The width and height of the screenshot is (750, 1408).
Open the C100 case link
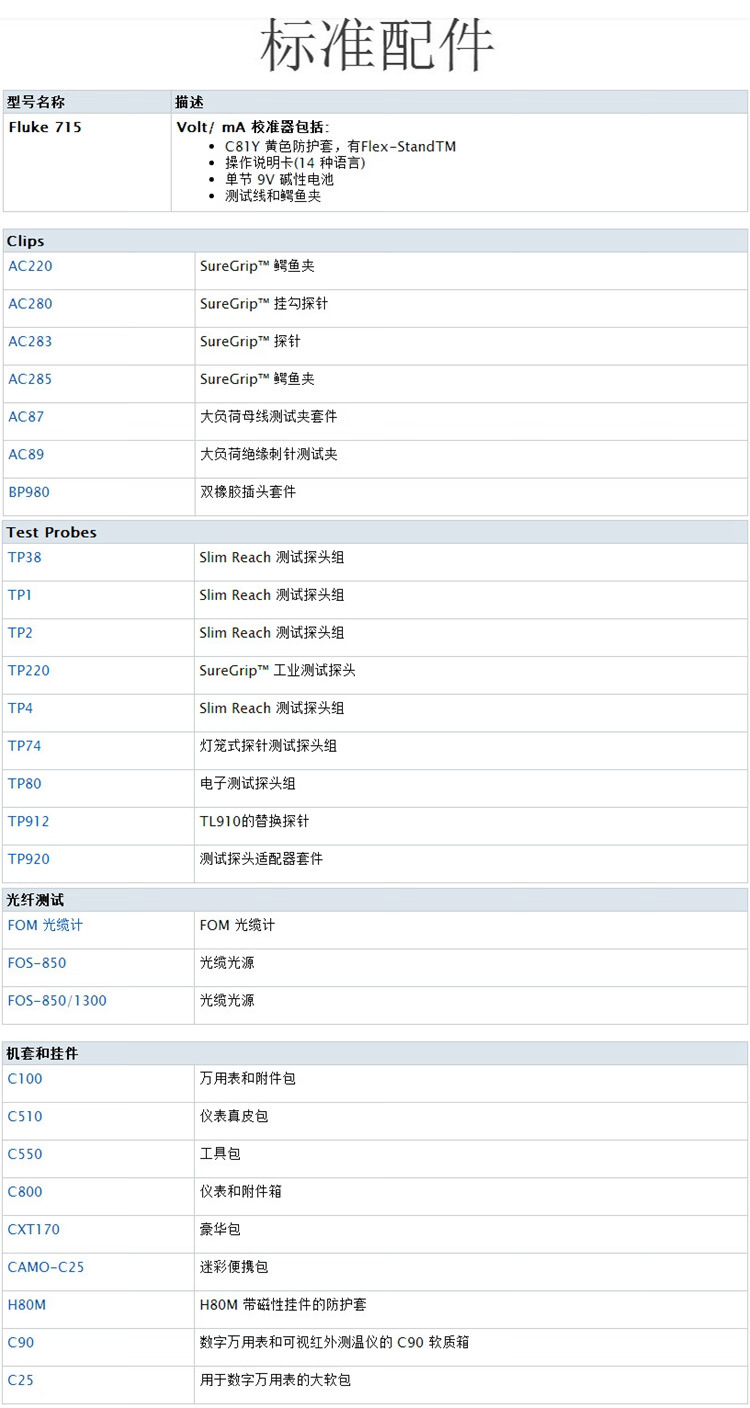coord(25,1079)
